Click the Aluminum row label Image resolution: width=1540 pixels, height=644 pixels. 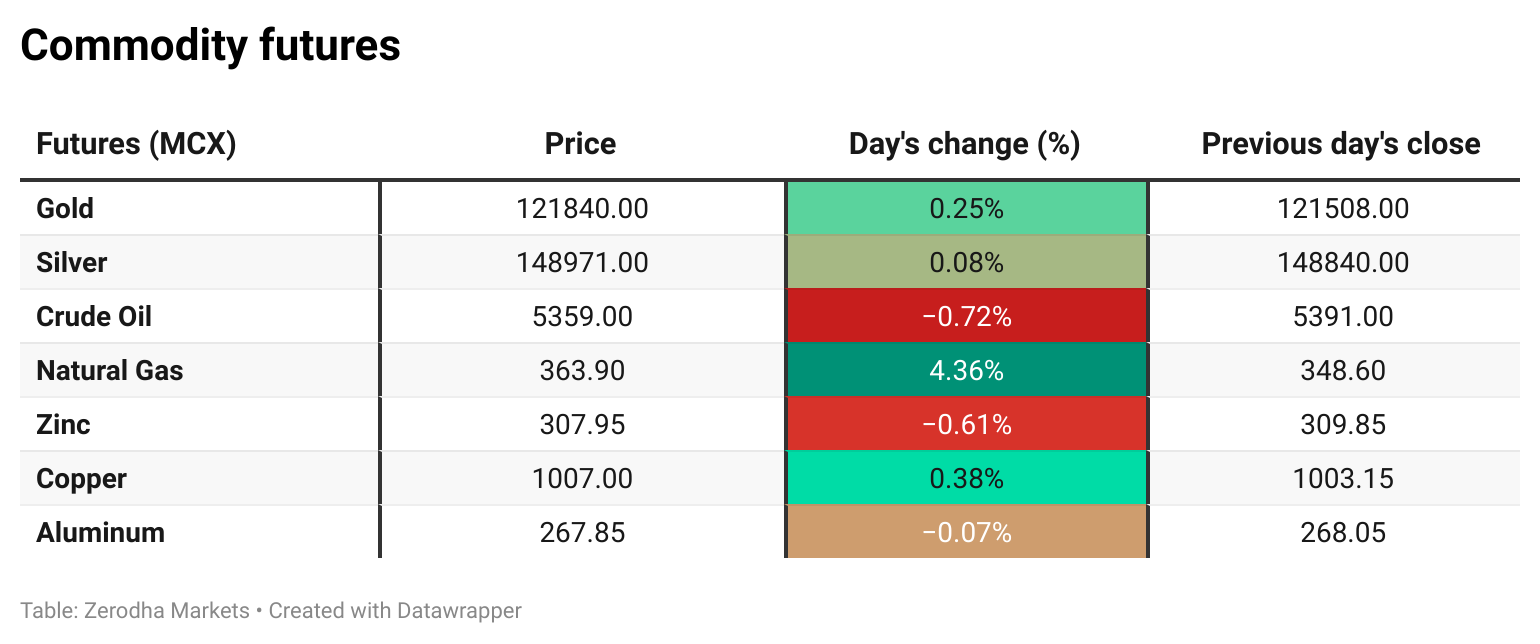[100, 533]
